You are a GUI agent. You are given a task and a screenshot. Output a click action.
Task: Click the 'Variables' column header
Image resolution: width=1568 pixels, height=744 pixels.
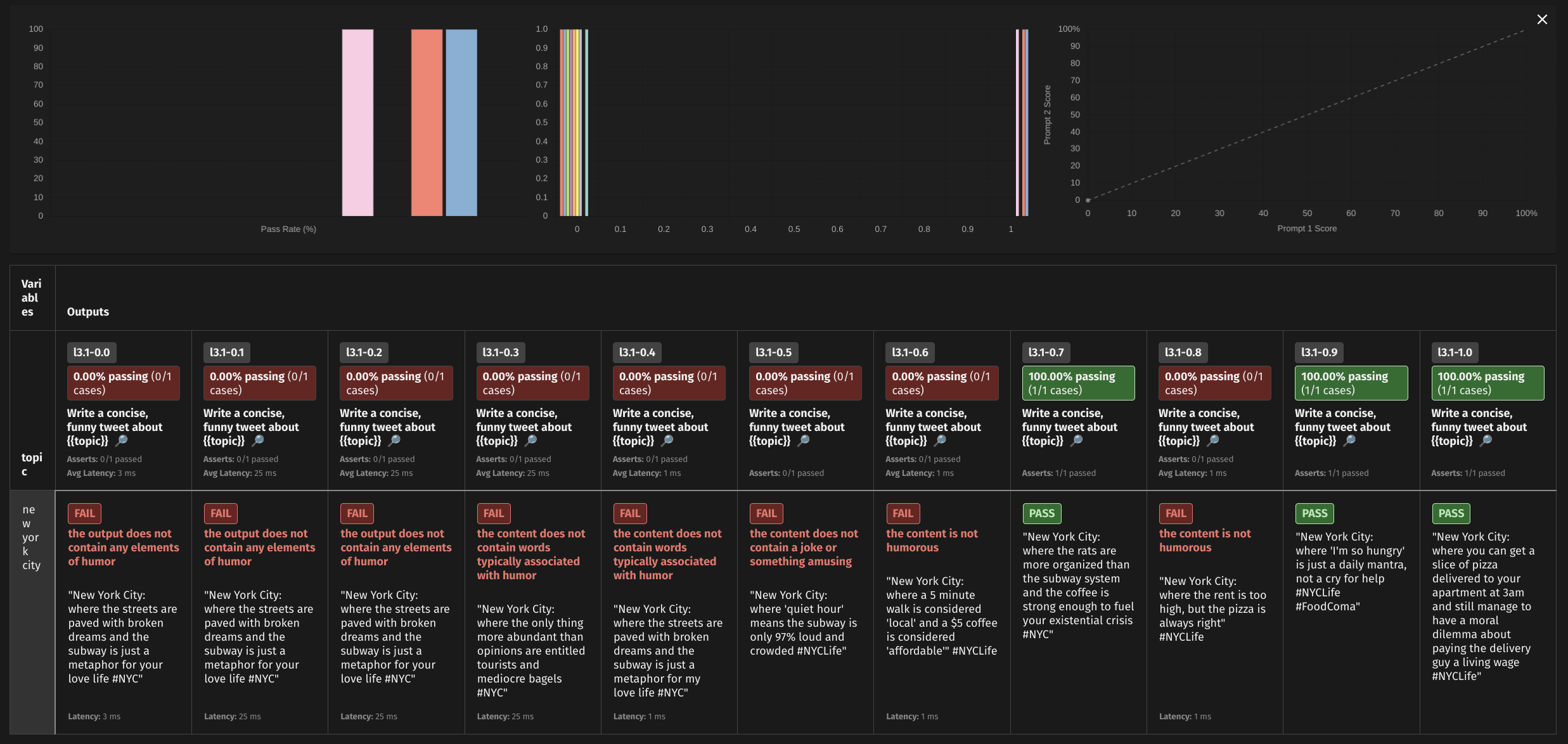click(x=32, y=298)
